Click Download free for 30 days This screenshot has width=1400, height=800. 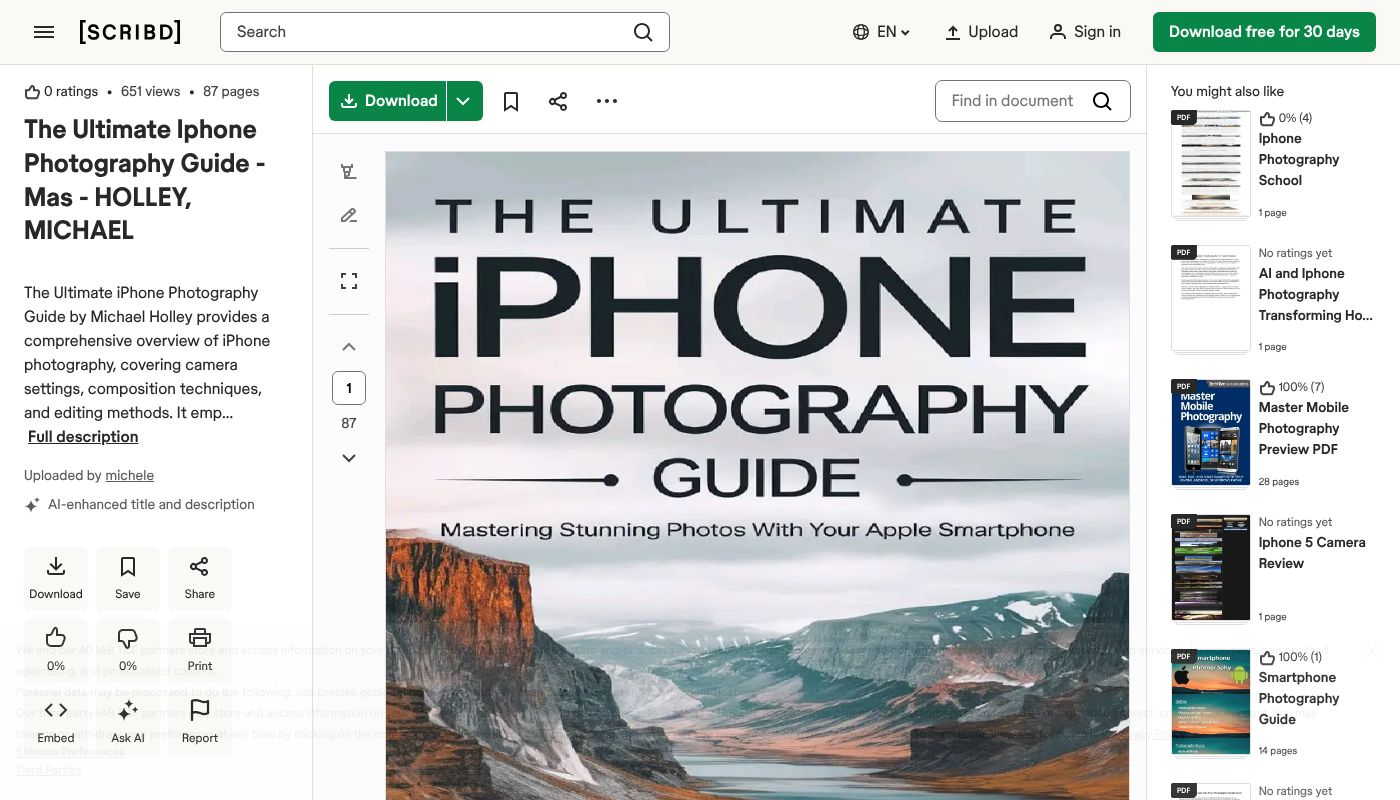coord(1264,32)
